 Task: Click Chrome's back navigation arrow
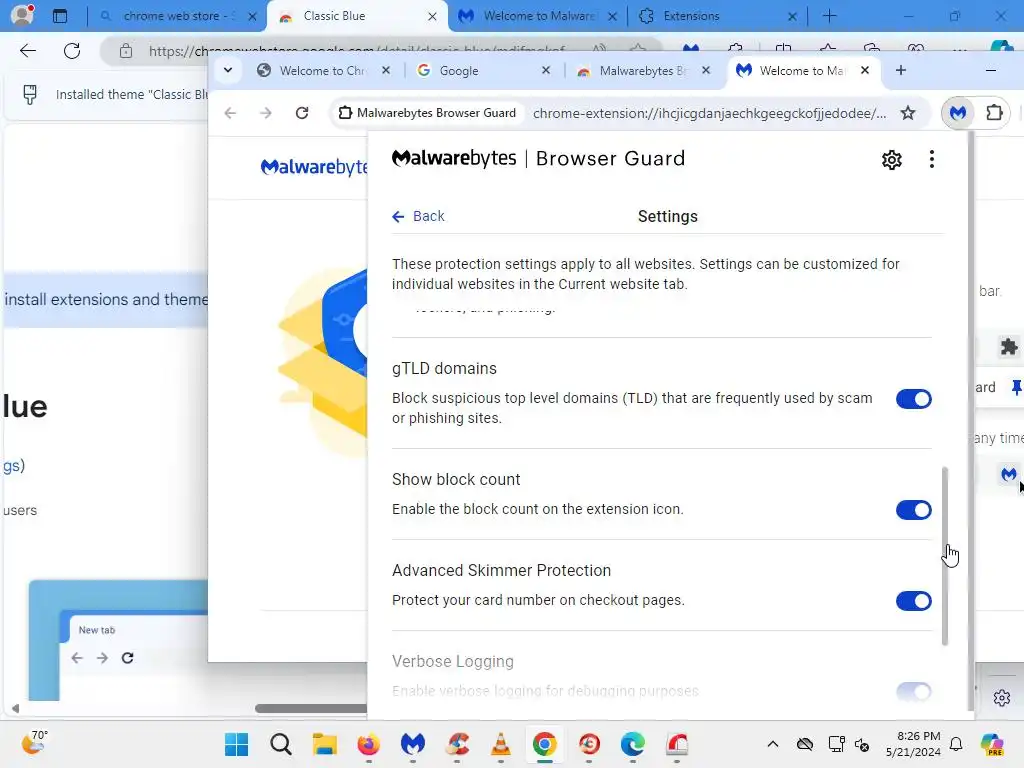click(230, 113)
